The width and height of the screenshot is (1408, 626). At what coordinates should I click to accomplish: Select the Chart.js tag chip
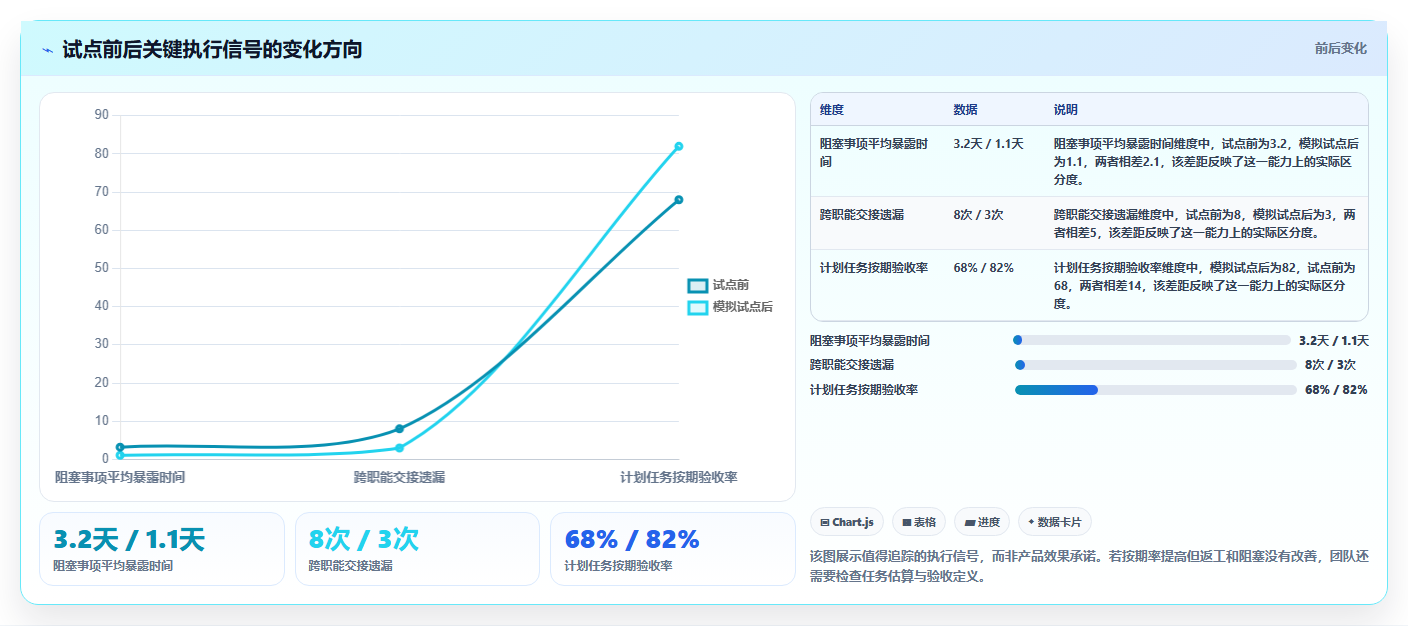[x=846, y=522]
